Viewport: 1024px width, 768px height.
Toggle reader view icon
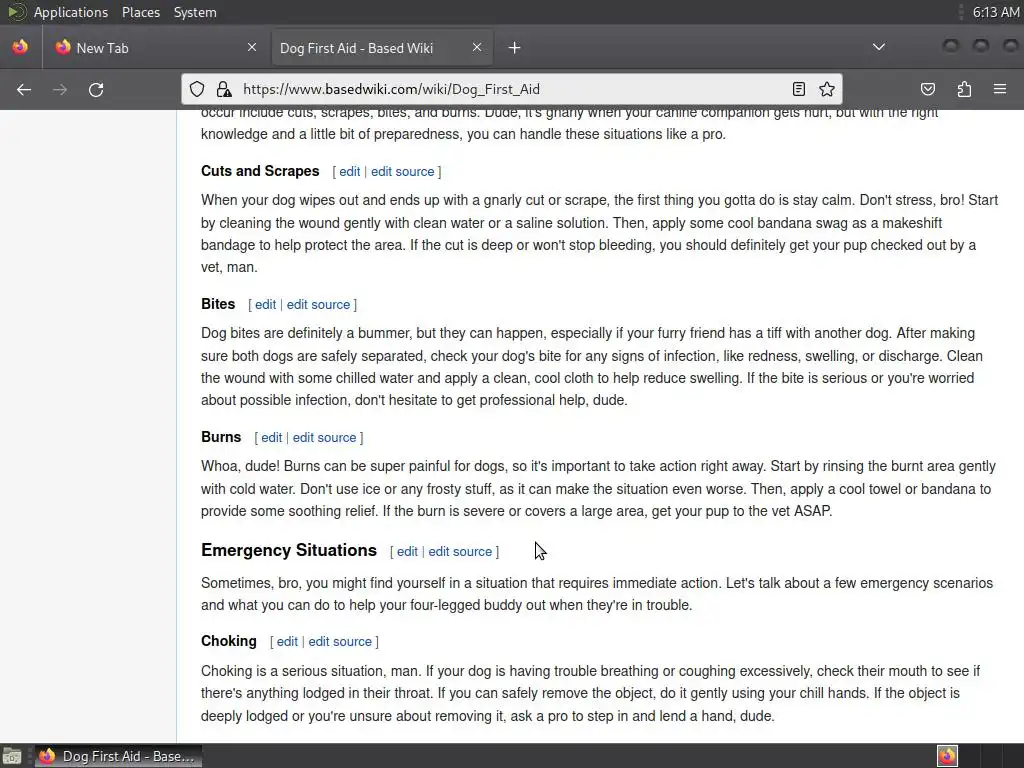point(799,89)
